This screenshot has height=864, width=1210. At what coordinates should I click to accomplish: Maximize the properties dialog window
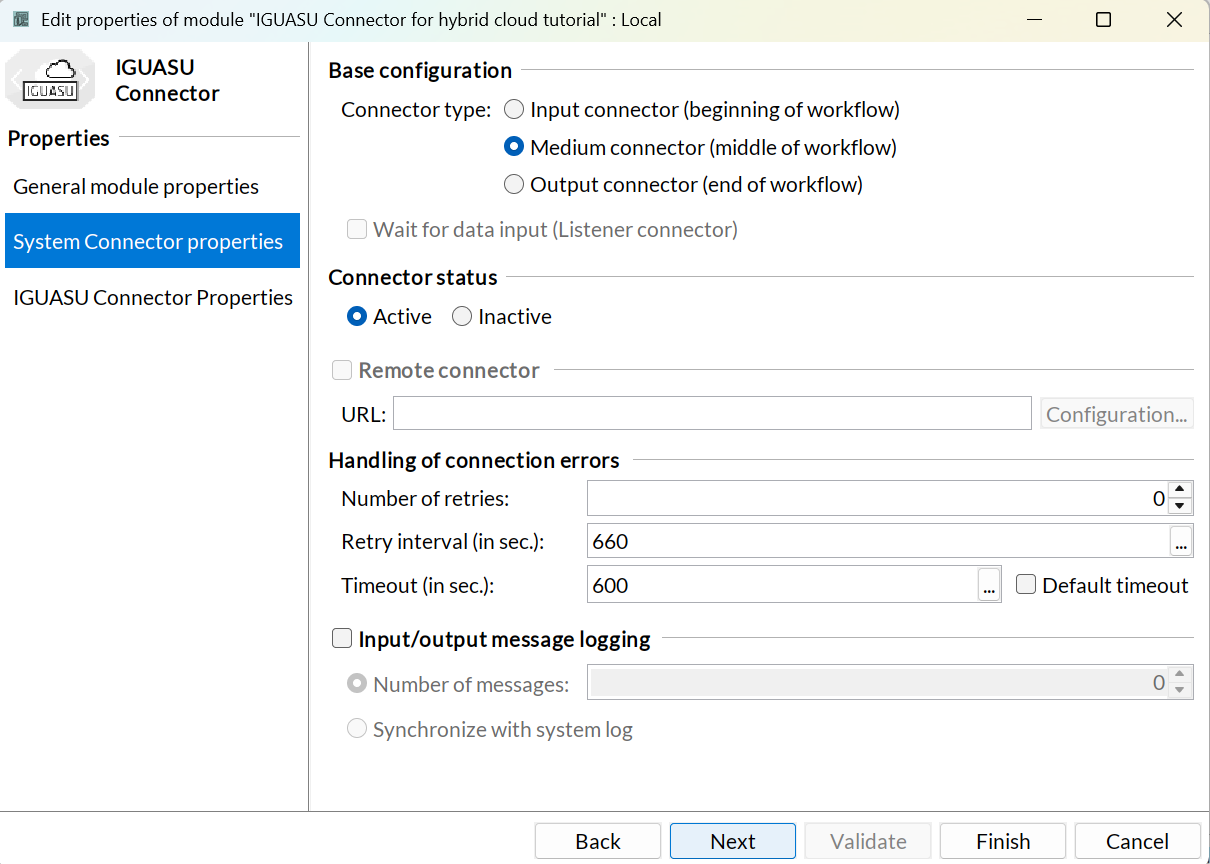click(x=1103, y=20)
